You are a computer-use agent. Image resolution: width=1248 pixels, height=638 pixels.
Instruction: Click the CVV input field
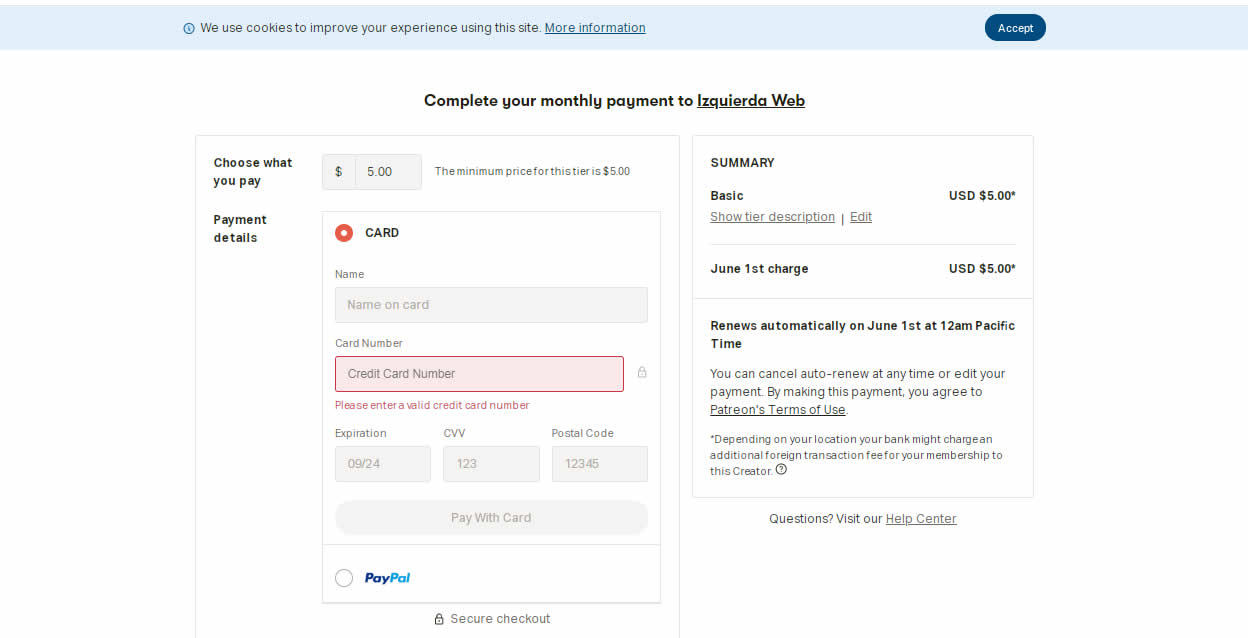[491, 464]
